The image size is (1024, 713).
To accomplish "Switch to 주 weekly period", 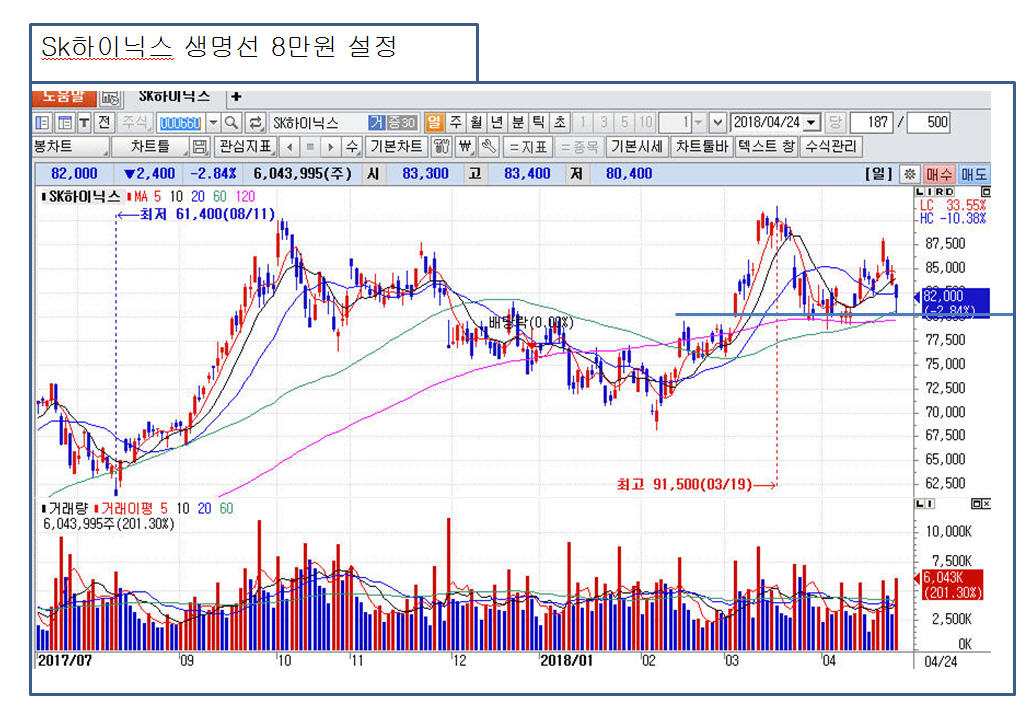I will coord(455,122).
